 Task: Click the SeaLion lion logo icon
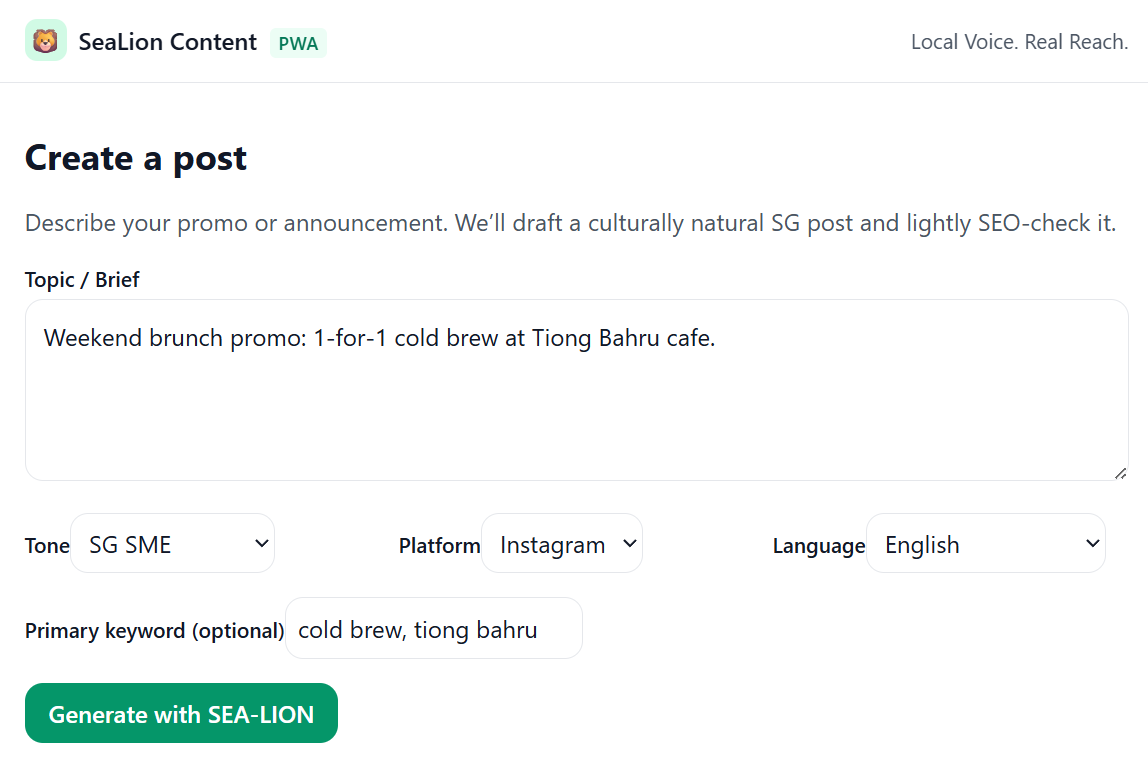coord(45,40)
